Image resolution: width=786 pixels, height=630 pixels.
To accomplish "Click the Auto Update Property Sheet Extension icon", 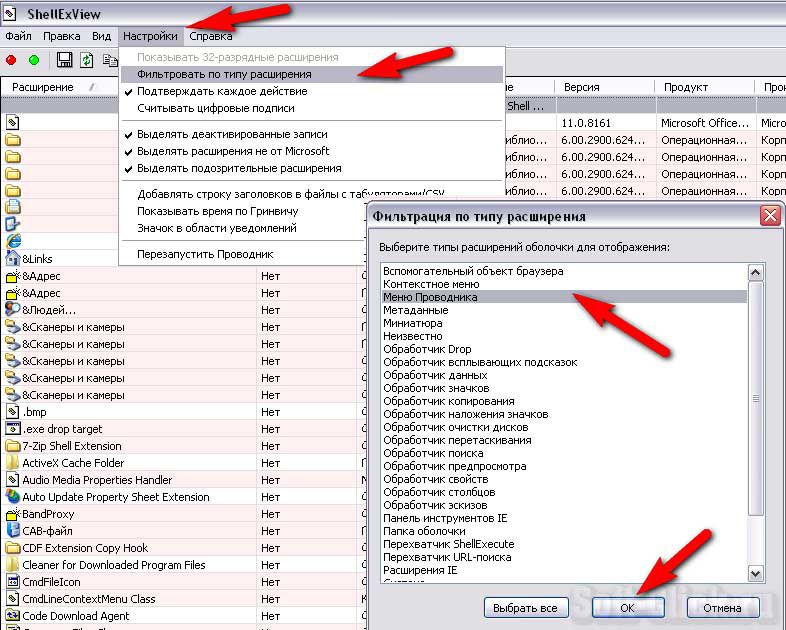I will [x=13, y=497].
